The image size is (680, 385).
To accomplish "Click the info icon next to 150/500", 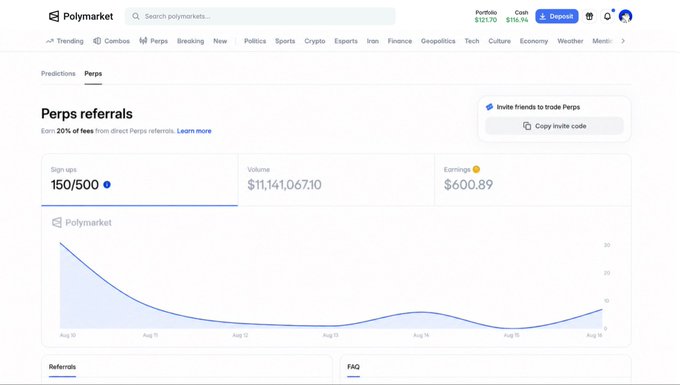I will [107, 185].
